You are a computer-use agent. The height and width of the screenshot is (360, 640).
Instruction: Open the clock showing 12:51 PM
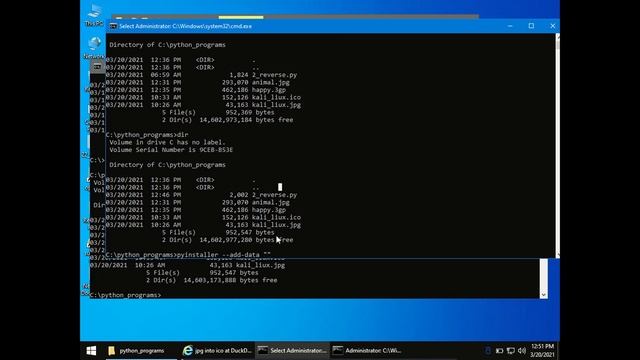click(542, 351)
